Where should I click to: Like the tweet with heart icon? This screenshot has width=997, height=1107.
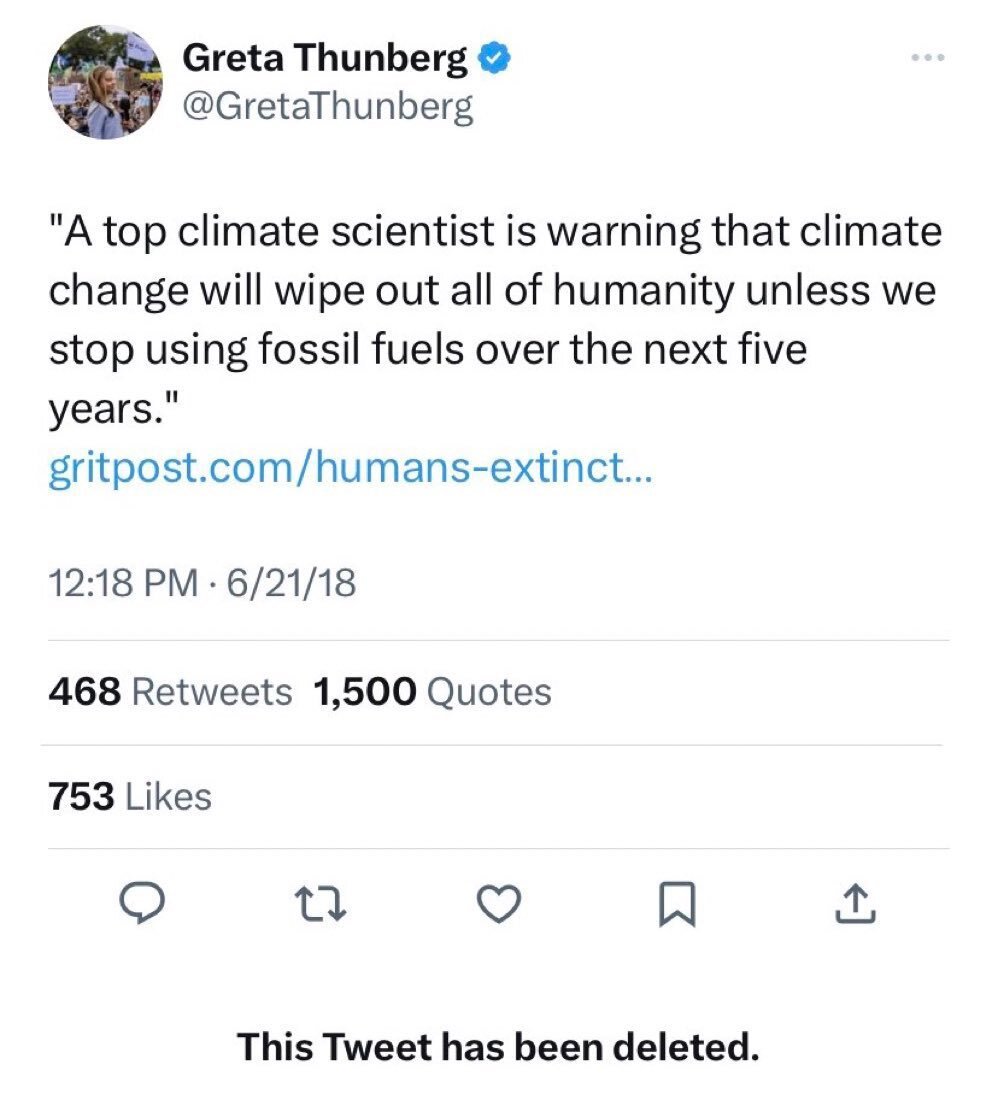point(499,904)
